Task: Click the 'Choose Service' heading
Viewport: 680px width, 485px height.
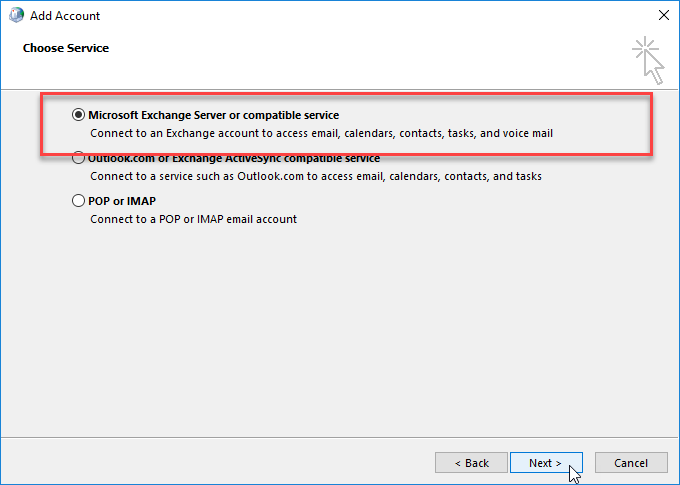Action: pyautogui.click(x=66, y=48)
